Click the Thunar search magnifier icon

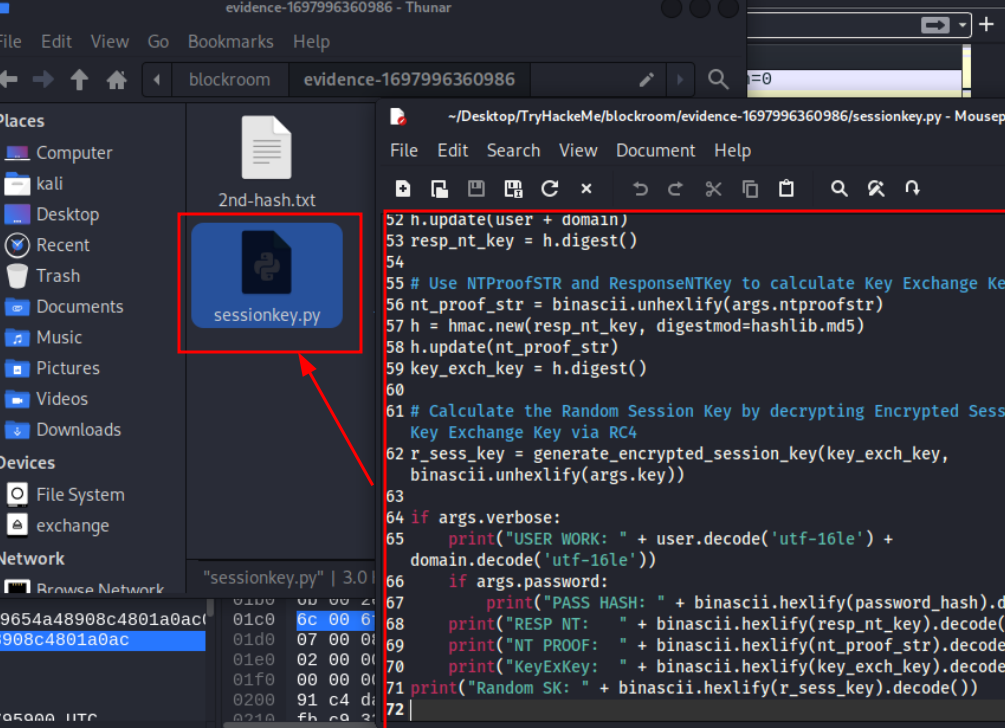718,79
